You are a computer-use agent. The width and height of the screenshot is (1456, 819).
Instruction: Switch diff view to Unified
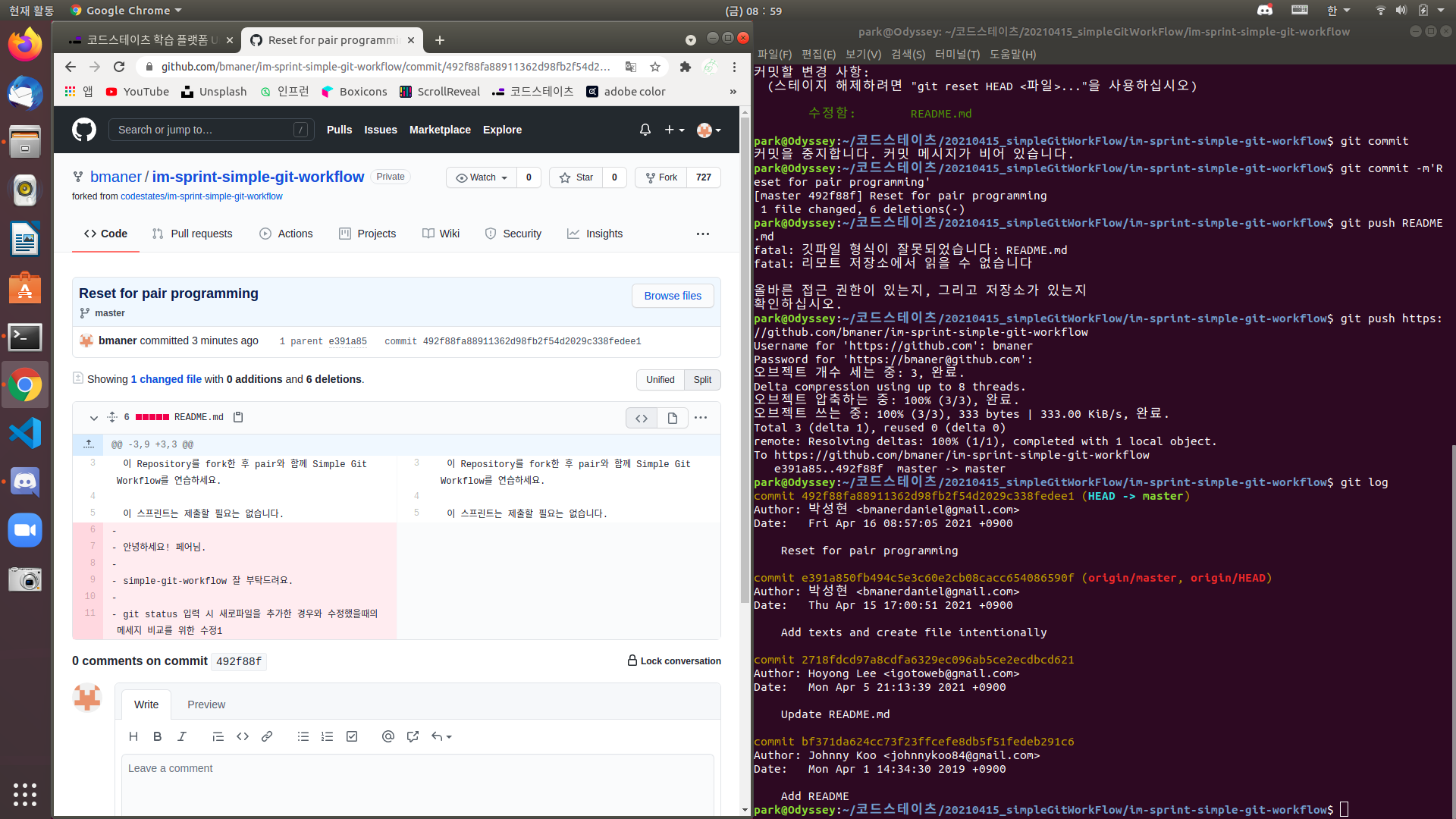tap(660, 380)
